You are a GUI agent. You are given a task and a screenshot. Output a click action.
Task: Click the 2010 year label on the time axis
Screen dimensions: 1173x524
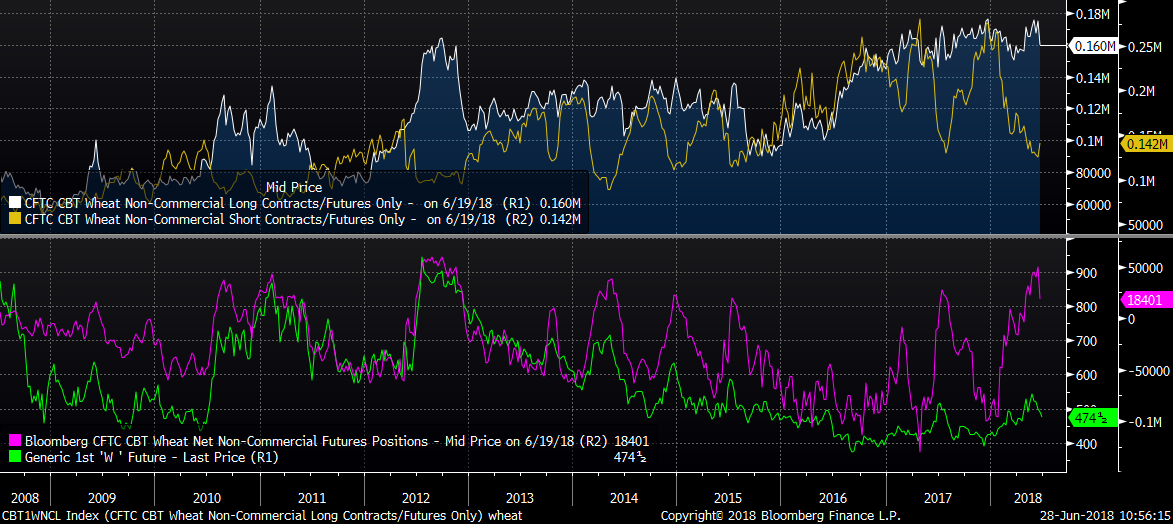click(x=206, y=497)
